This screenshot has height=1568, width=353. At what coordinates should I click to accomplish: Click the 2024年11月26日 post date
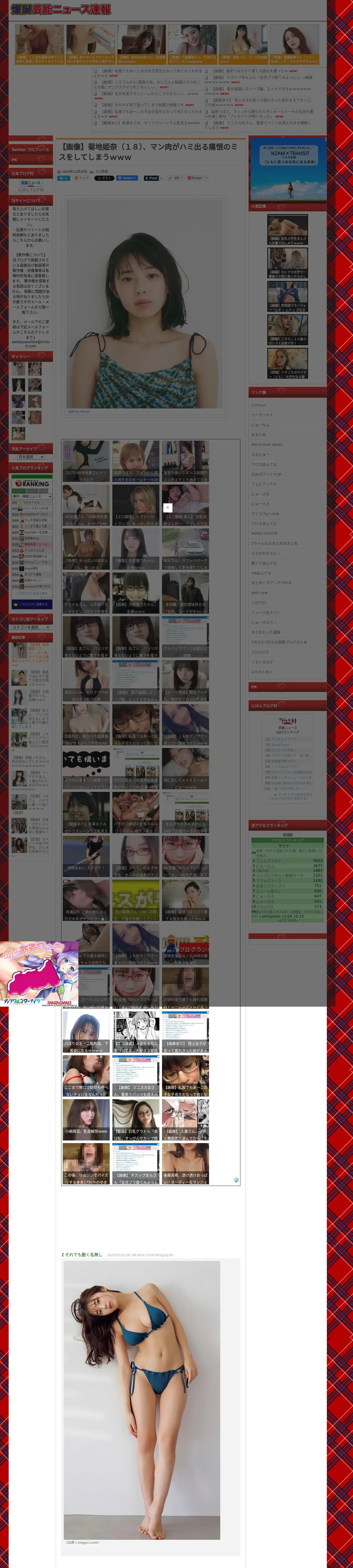(74, 172)
